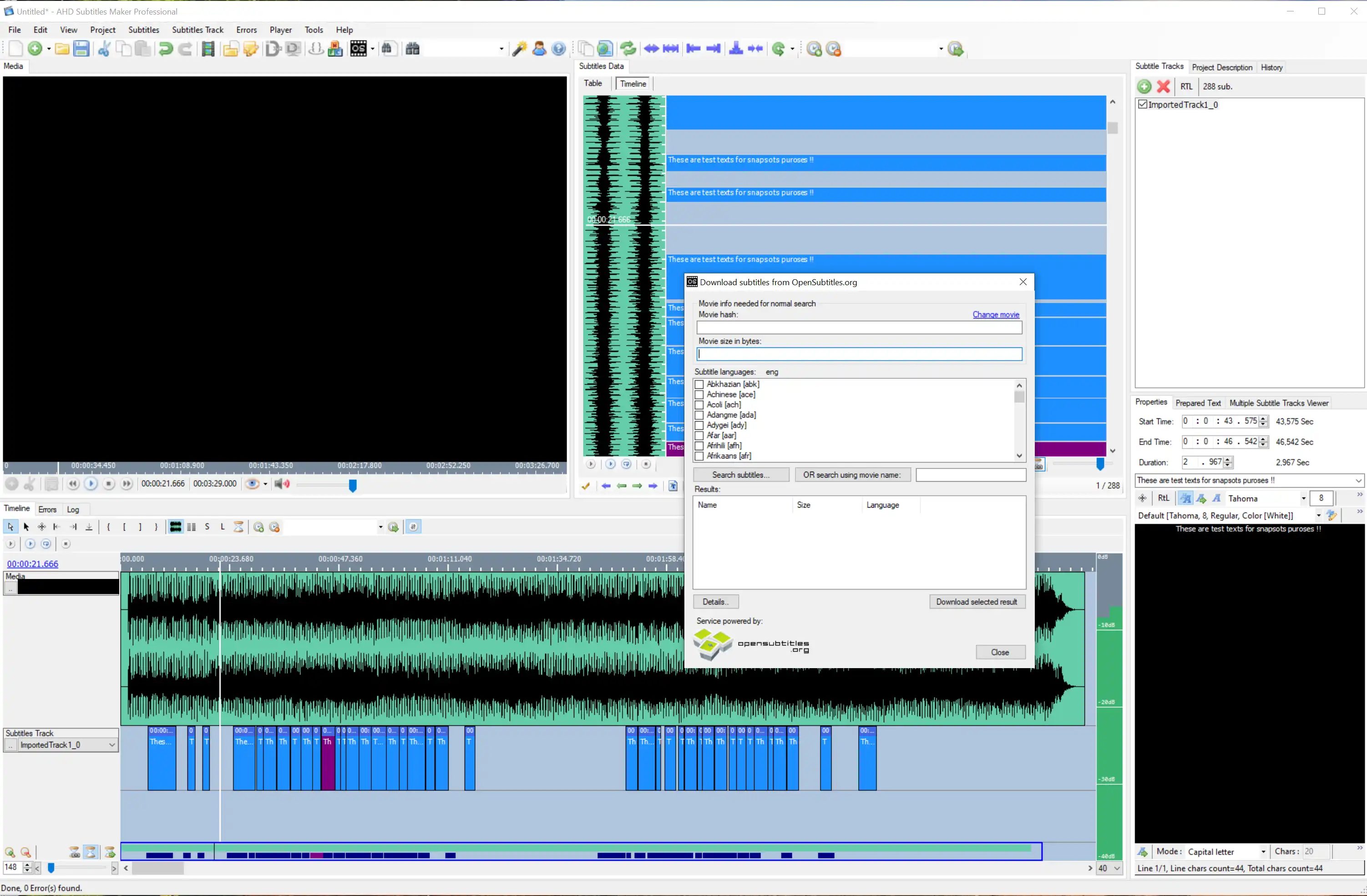
Task: Click the blue shift-to-start arrow icon
Action: point(693,49)
